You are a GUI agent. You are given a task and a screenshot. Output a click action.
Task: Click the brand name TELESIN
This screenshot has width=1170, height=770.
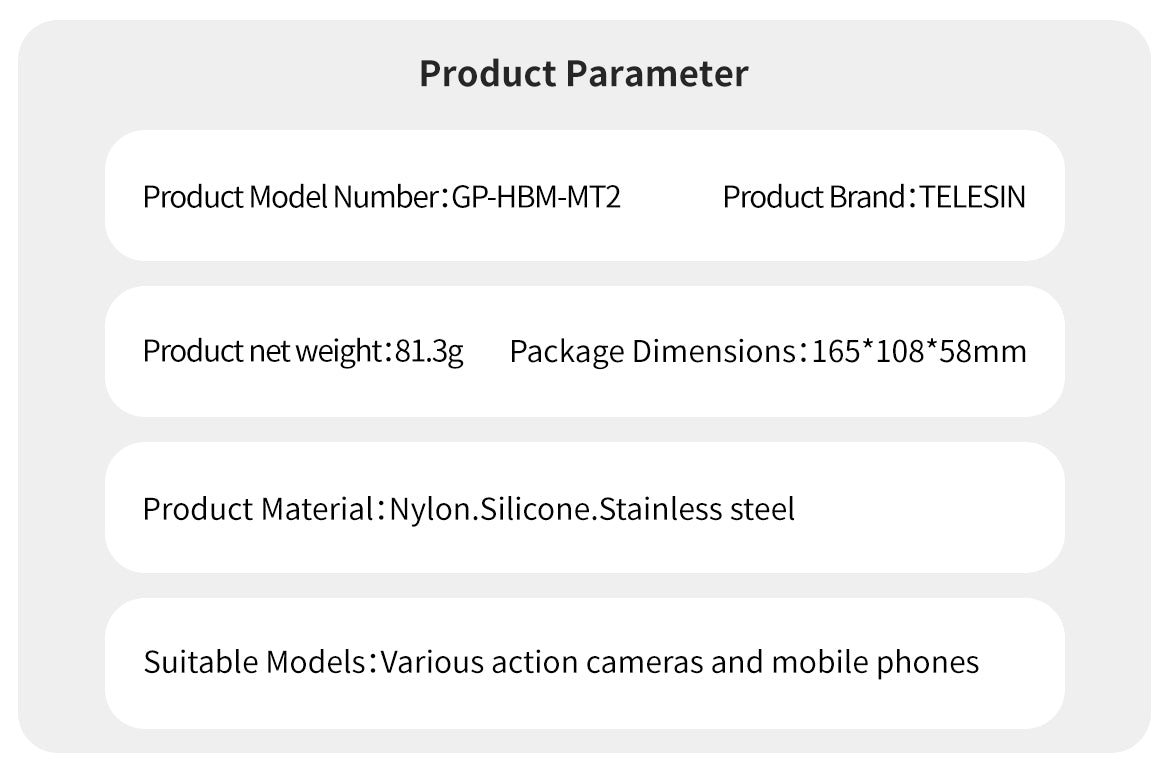972,197
